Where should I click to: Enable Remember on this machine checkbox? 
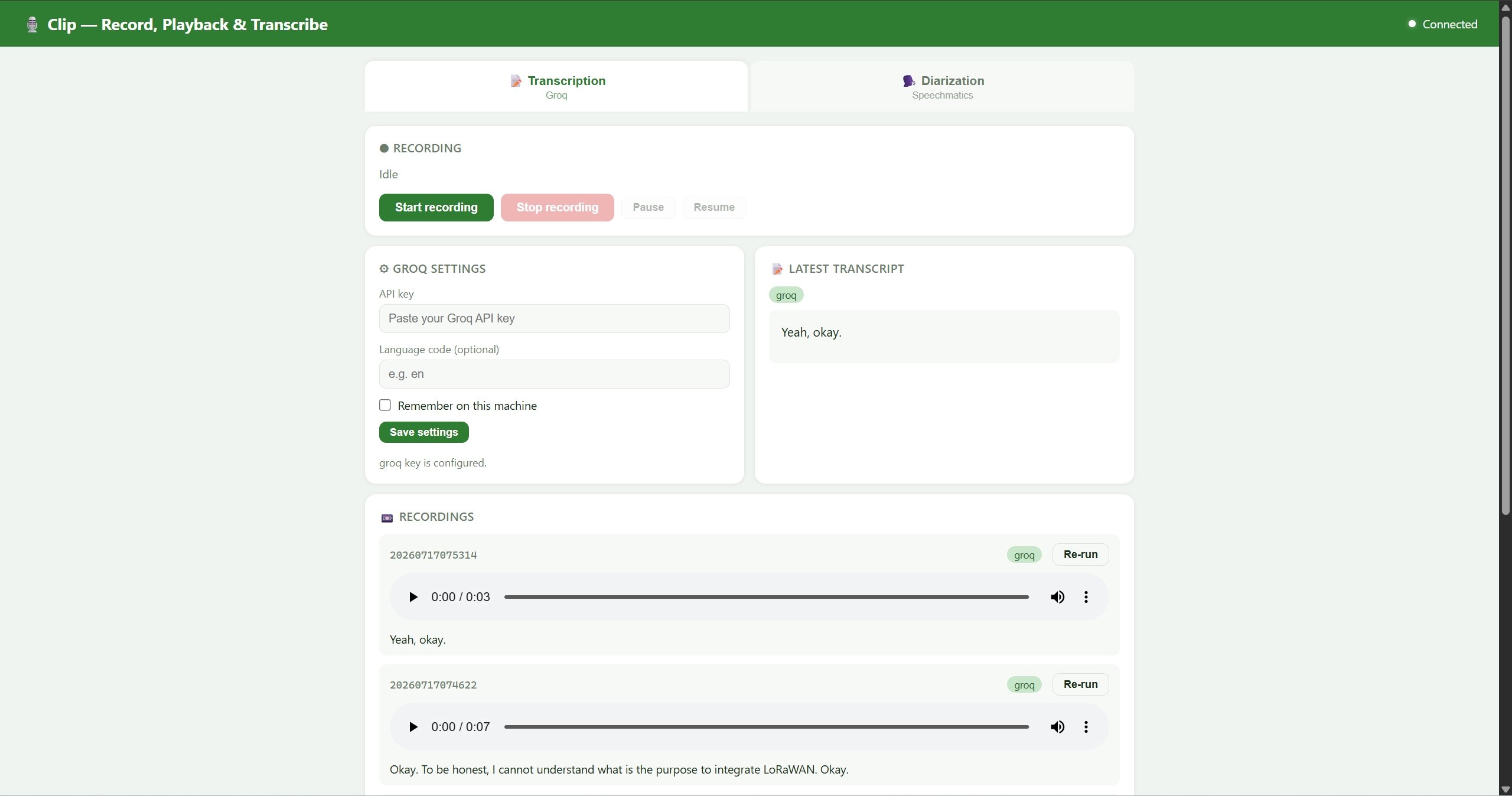click(x=385, y=405)
